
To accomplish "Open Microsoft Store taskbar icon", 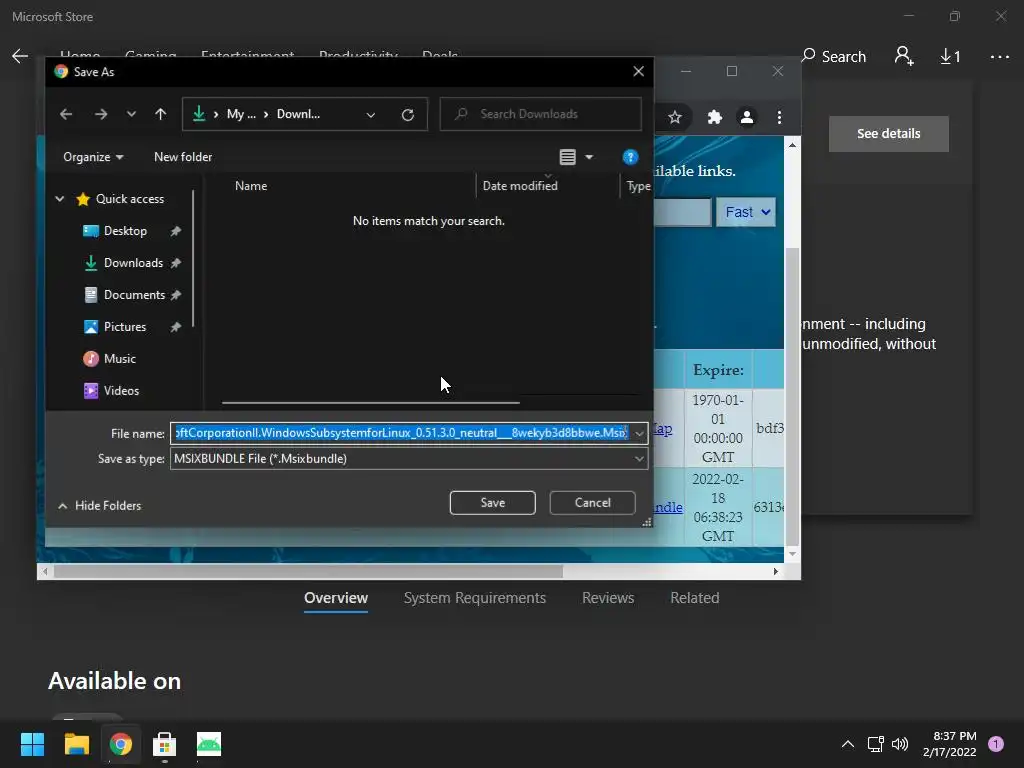I will coord(165,744).
